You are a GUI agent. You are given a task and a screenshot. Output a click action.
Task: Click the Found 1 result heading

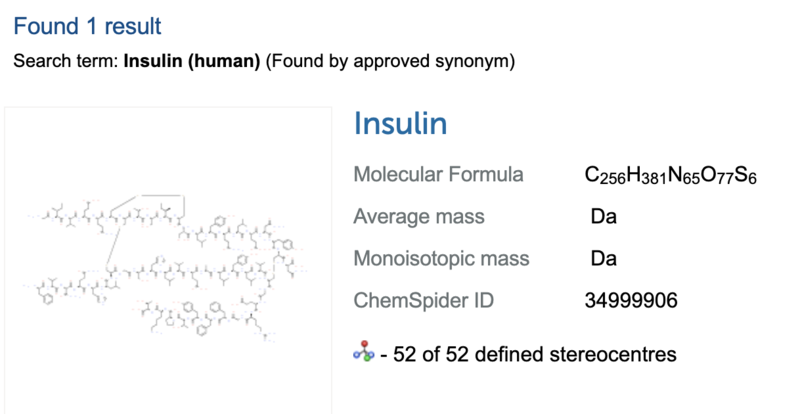[87, 26]
